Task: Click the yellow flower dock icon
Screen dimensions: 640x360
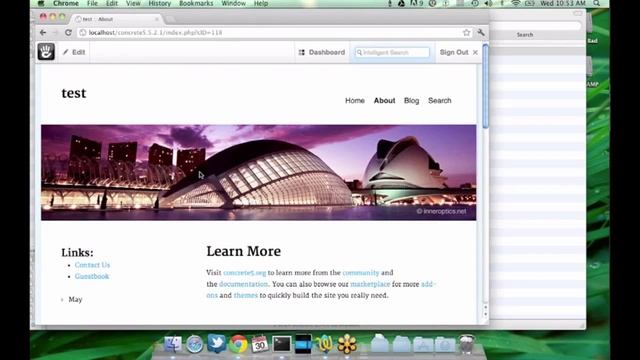Action: coord(347,344)
